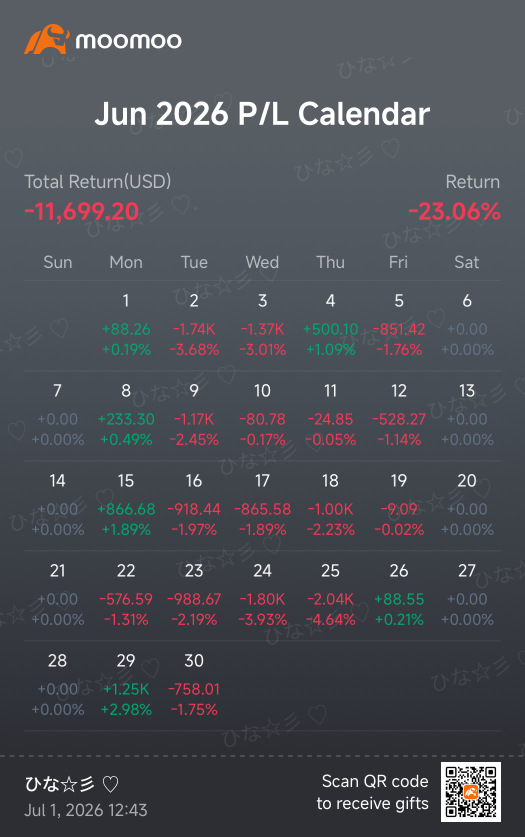Tap the Jun 2026 P/L Calendar title

coord(262,114)
